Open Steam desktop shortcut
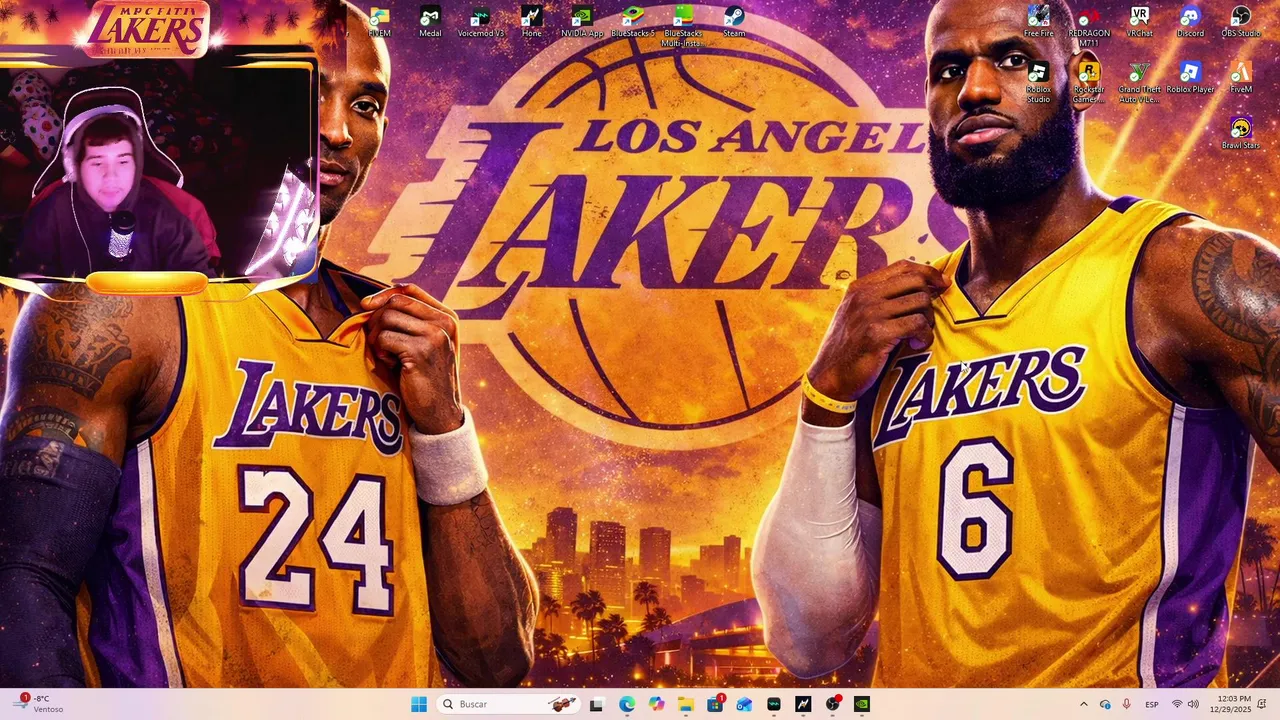 734,22
